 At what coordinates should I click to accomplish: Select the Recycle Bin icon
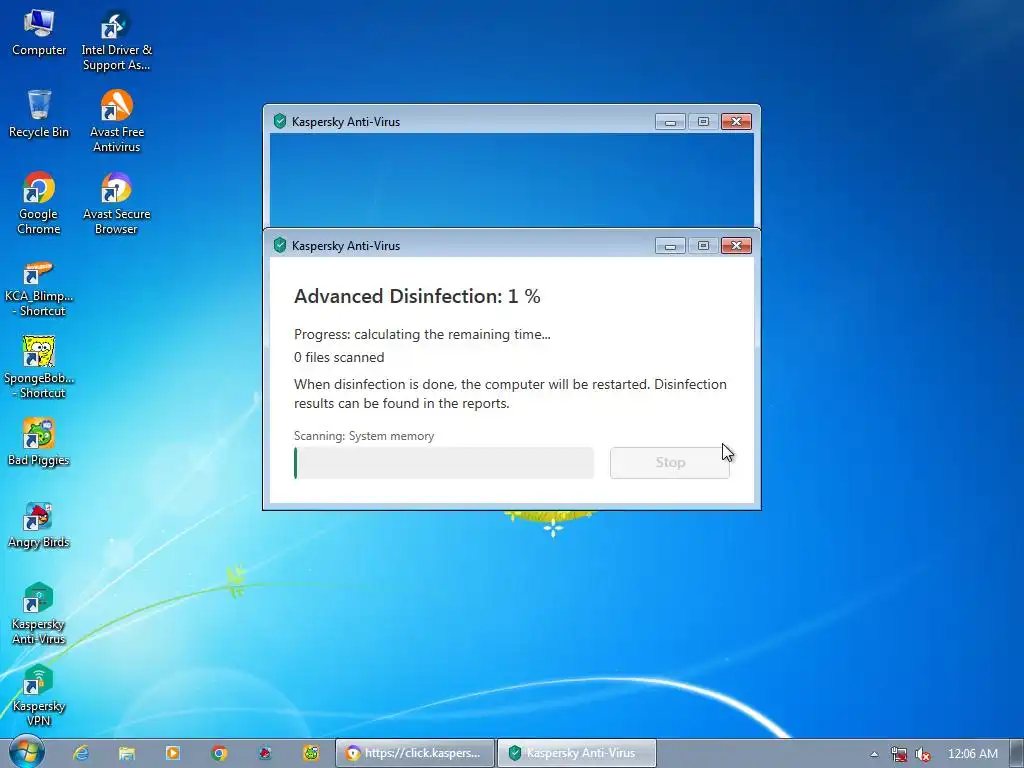click(x=39, y=114)
